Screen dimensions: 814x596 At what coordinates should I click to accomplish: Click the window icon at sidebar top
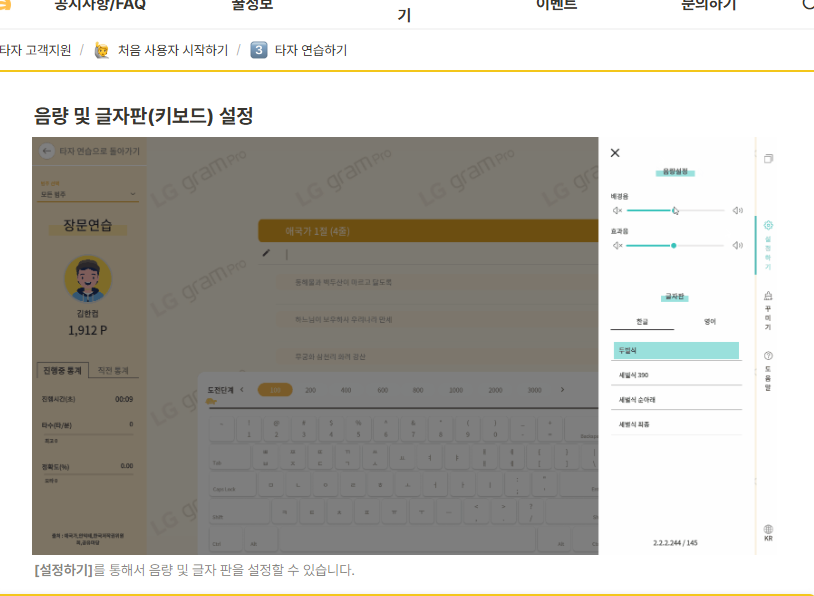[766, 157]
